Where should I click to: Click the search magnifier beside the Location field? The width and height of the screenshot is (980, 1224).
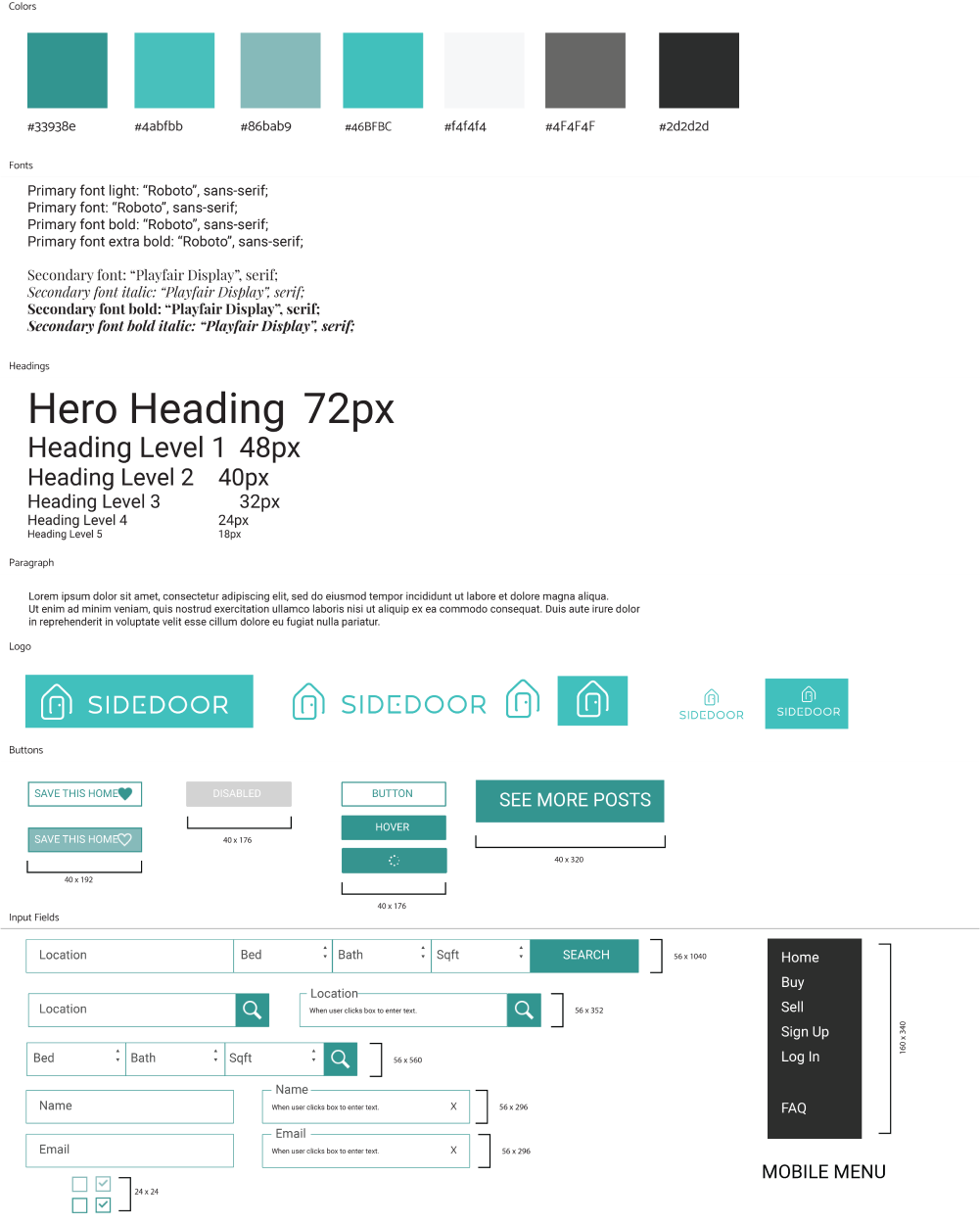point(252,1010)
